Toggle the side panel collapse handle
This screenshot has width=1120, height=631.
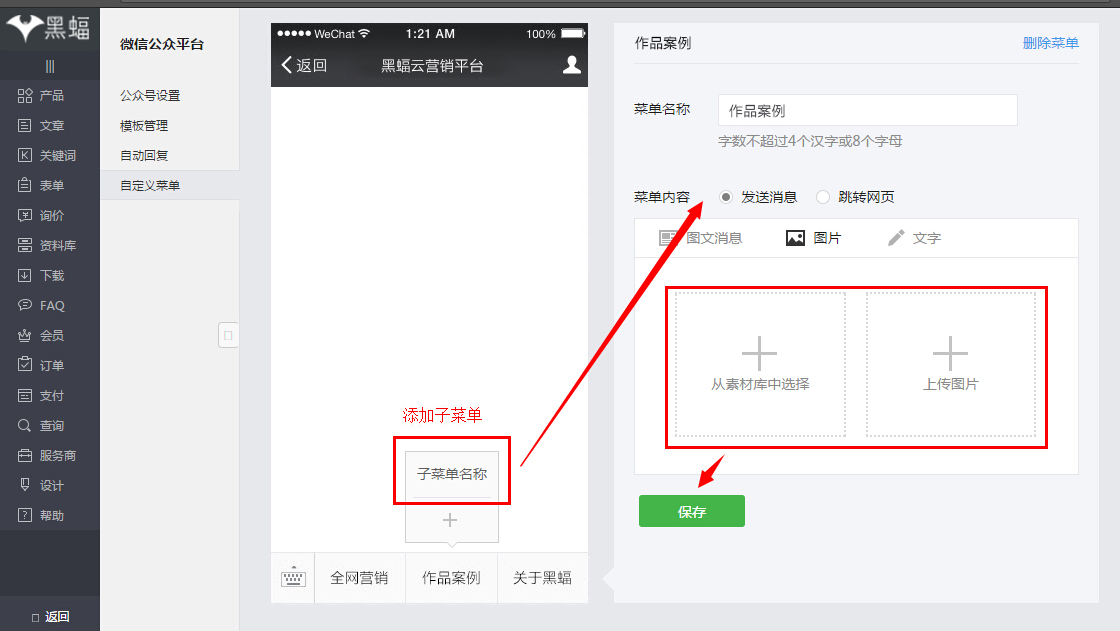228,335
